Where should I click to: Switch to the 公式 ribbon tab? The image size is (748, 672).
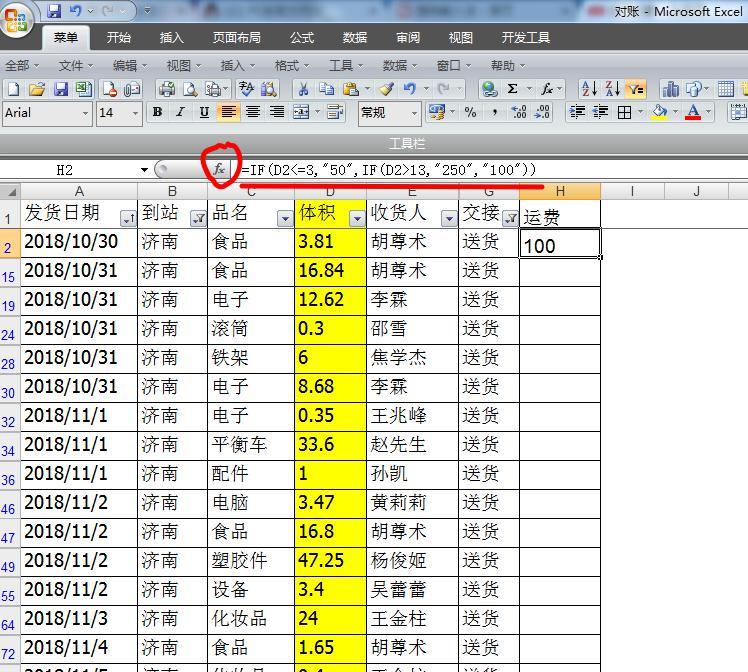click(x=302, y=38)
